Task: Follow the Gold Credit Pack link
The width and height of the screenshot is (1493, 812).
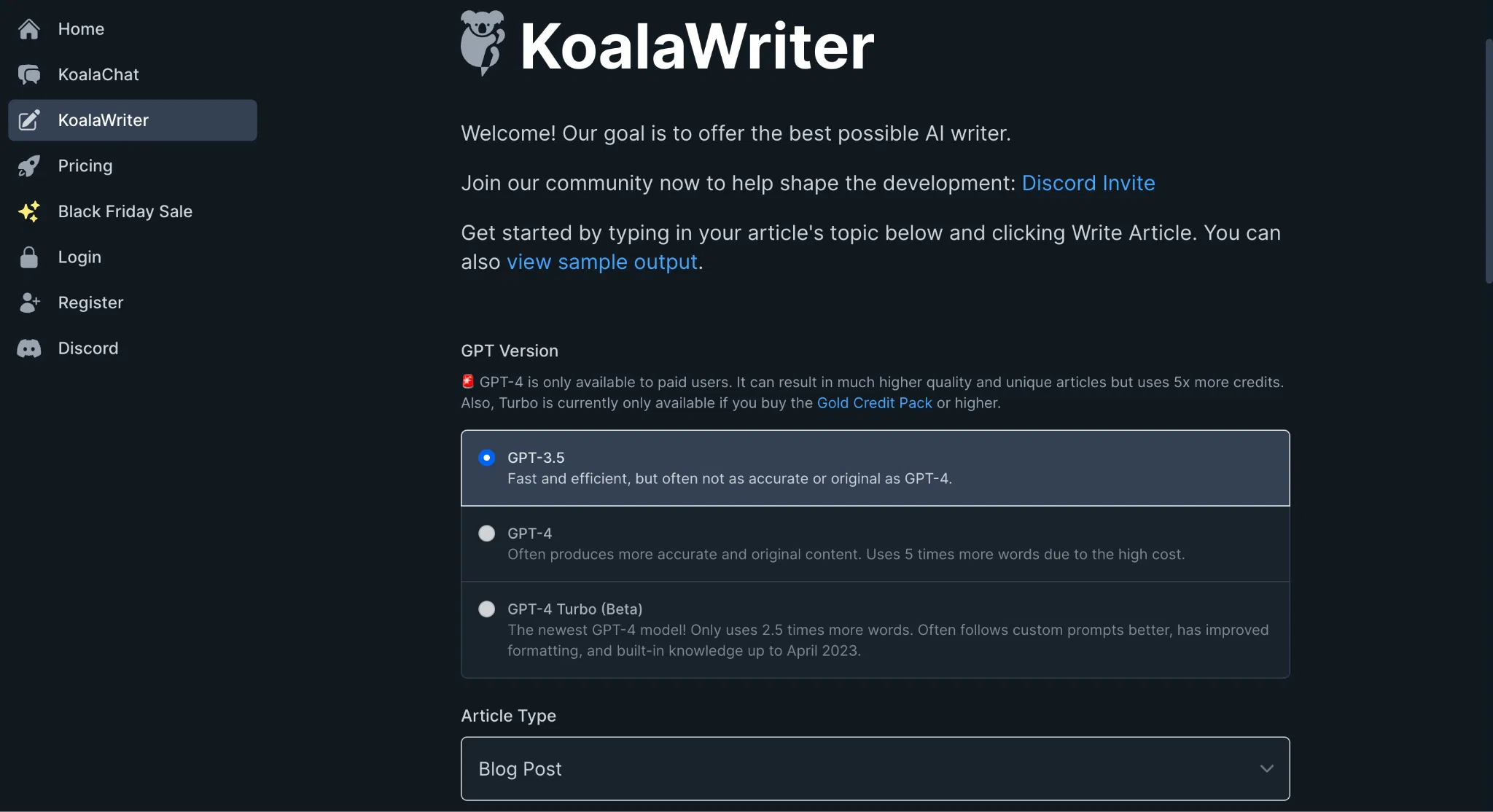Action: coord(874,403)
